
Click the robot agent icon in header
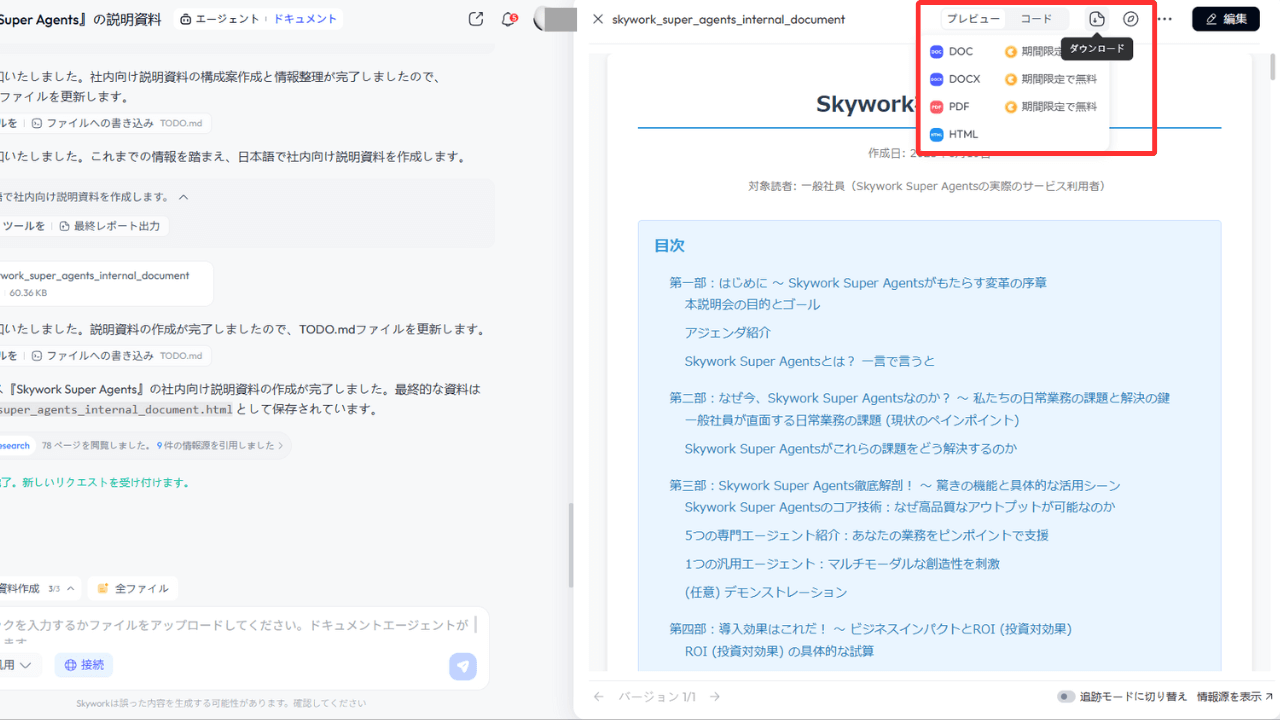tap(186, 19)
